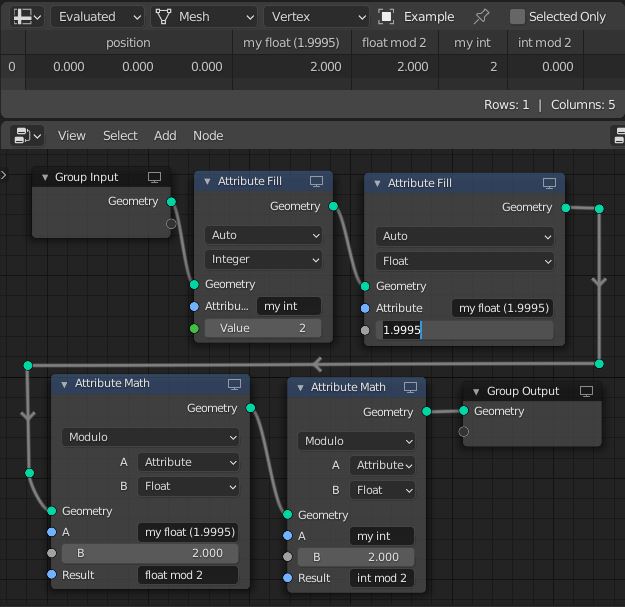Collapse the Group Output node
The width and height of the screenshot is (625, 607).
[x=476, y=391]
